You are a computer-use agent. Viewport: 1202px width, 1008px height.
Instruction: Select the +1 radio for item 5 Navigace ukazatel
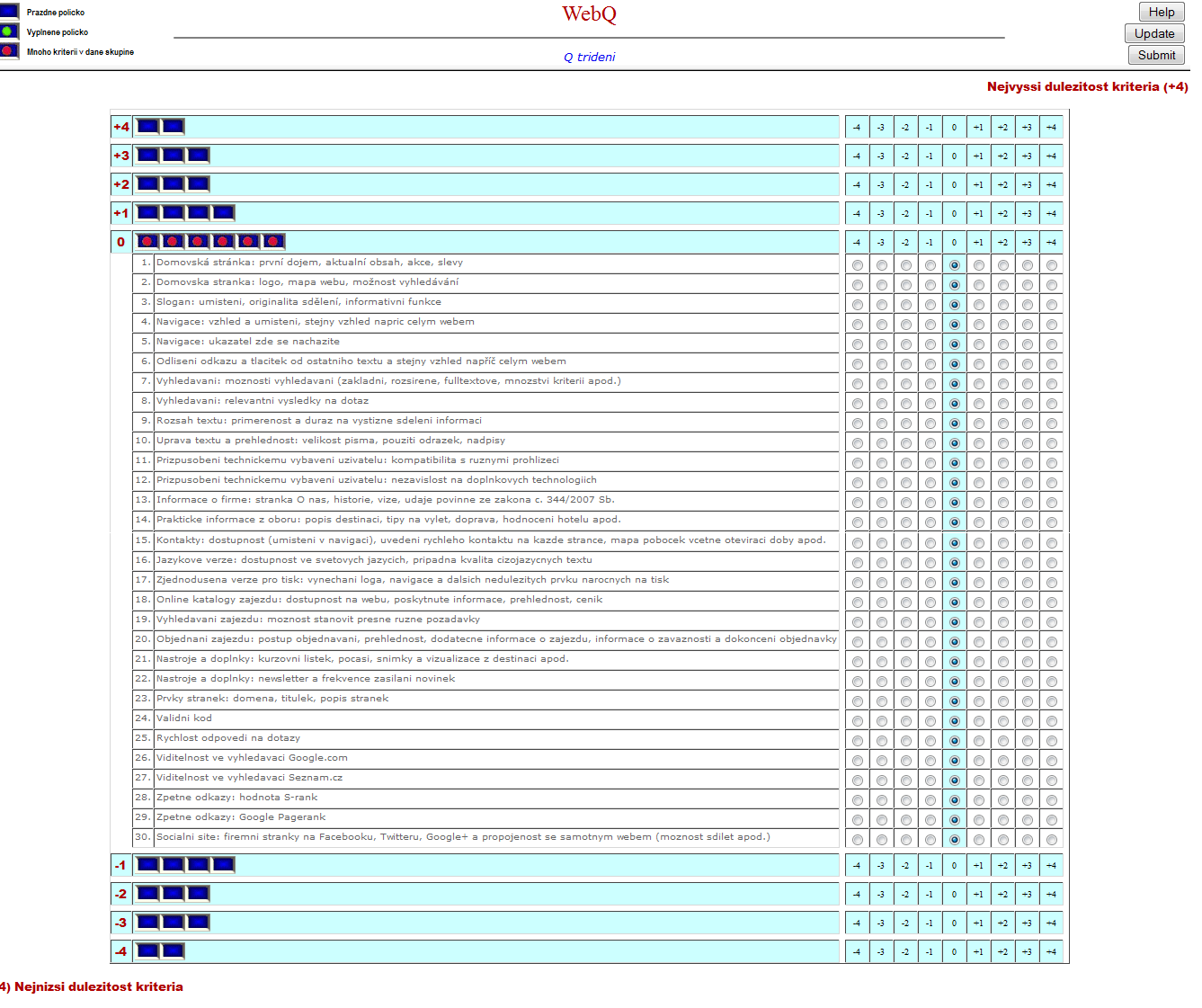(979, 344)
